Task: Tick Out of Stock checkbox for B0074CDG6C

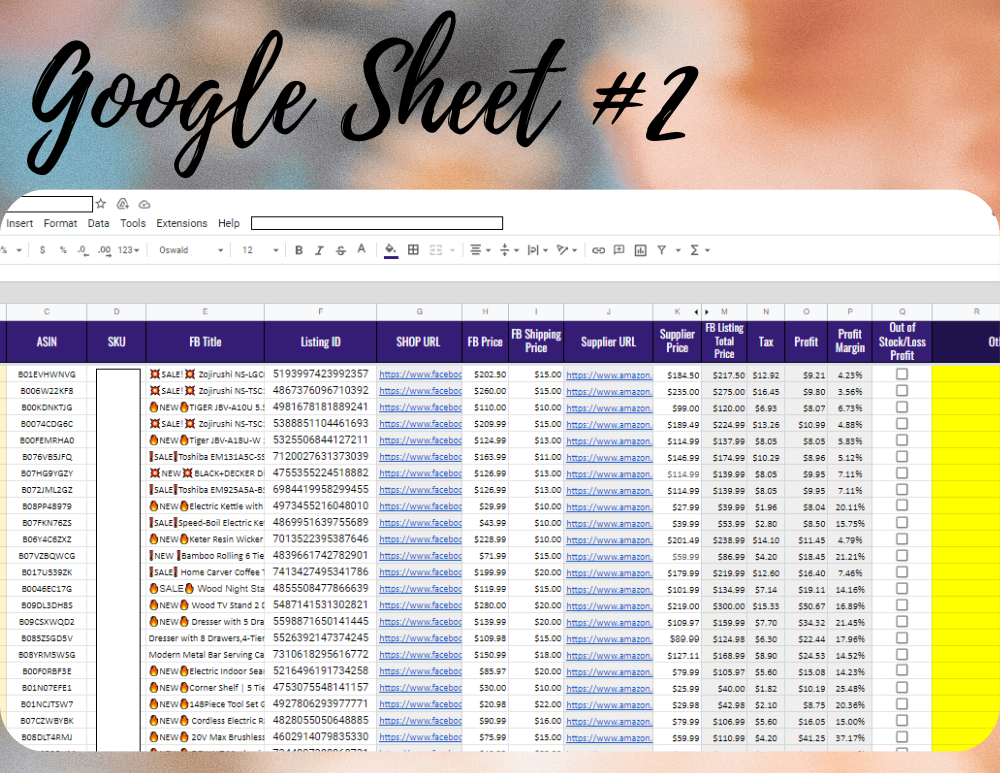Action: pyautogui.click(x=902, y=423)
